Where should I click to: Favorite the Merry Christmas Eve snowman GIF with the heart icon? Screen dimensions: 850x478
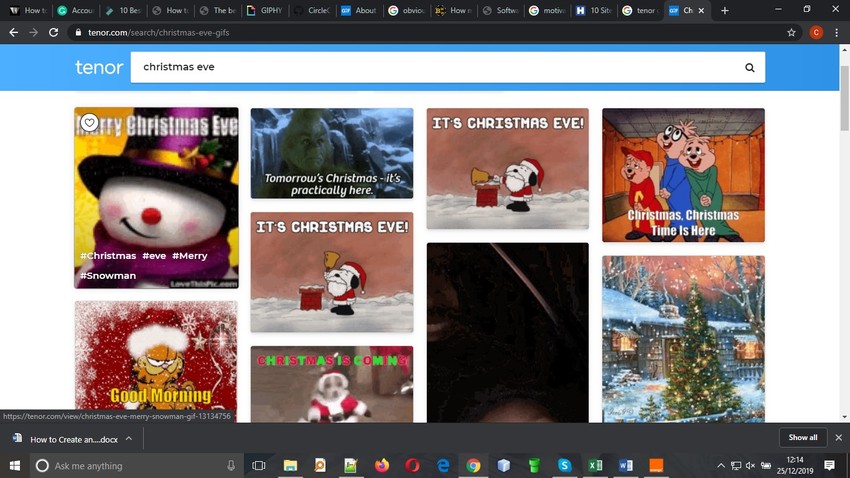(89, 123)
